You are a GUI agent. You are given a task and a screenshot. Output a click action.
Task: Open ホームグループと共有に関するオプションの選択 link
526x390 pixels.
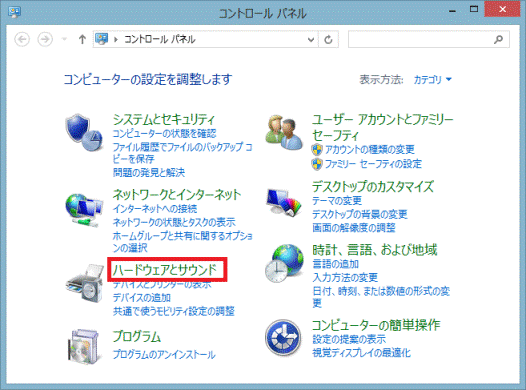pos(182,241)
